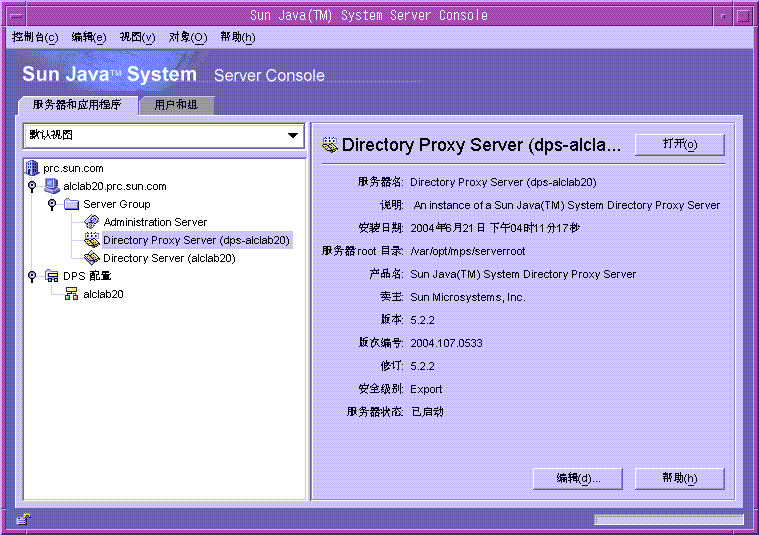This screenshot has height=535, width=759.
Task: Open the 控制台(c) menu
Action: tap(35, 37)
